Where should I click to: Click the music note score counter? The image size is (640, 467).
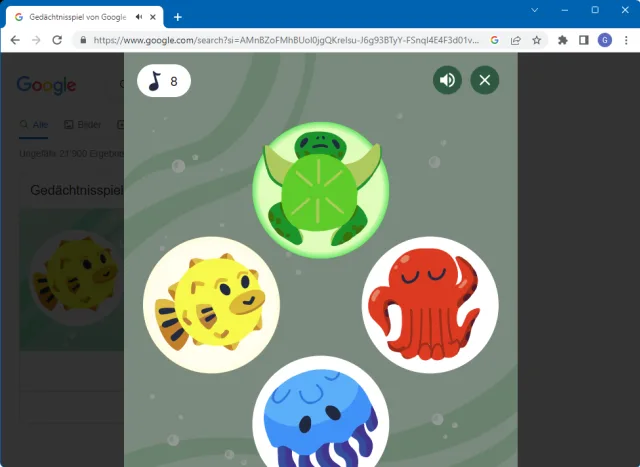pyautogui.click(x=164, y=81)
